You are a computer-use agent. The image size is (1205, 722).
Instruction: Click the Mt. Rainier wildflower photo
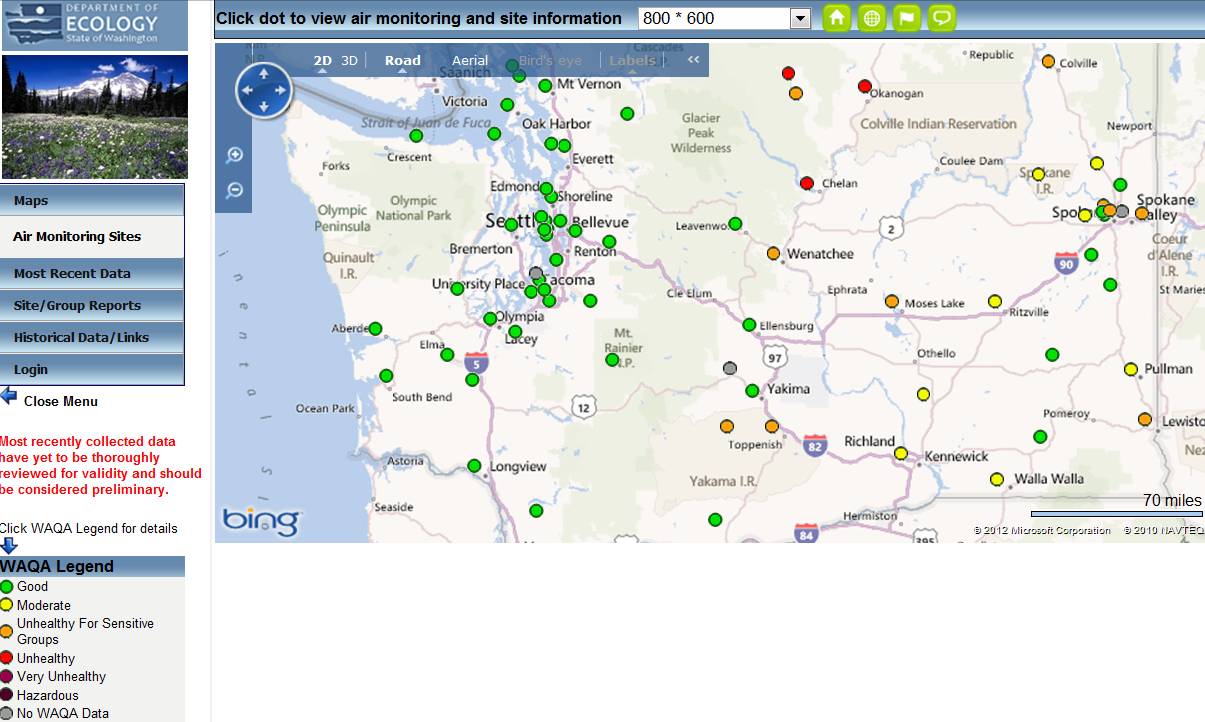(95, 117)
